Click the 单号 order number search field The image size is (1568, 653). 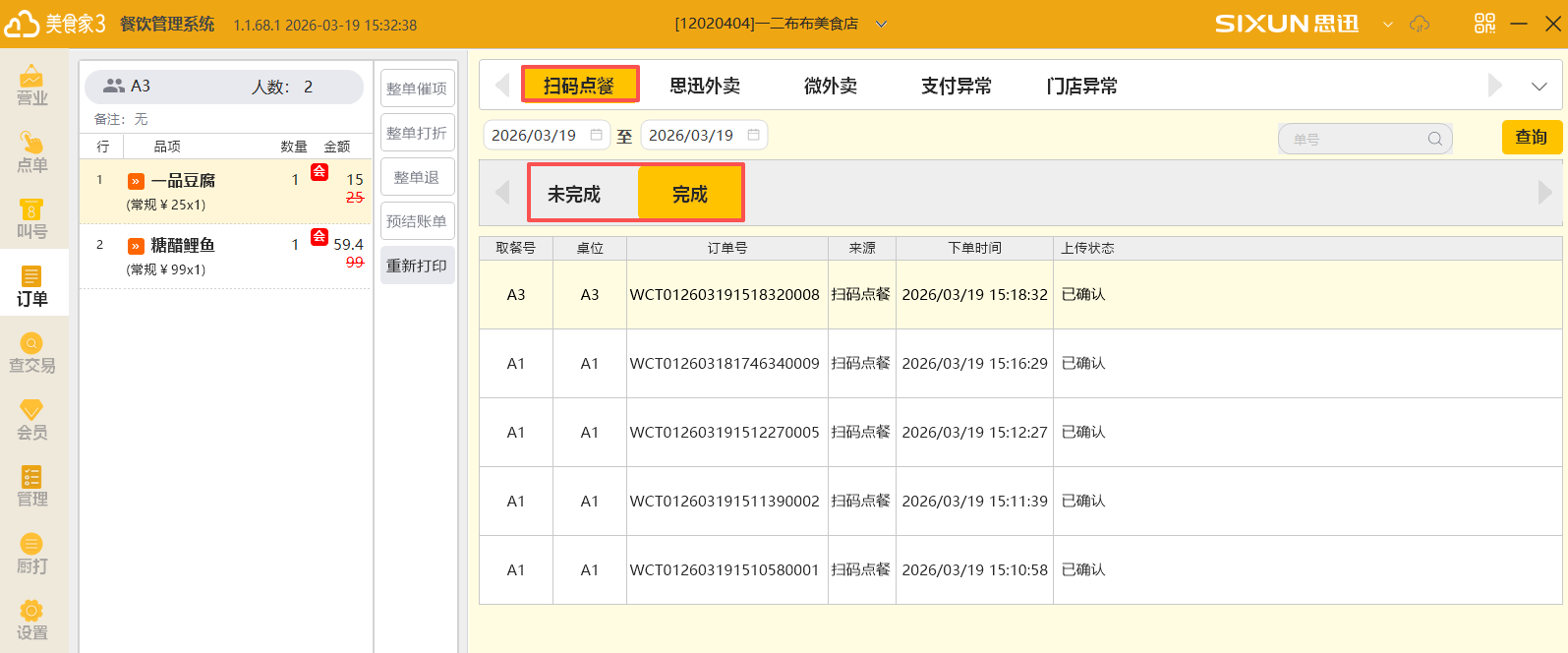pos(1357,139)
